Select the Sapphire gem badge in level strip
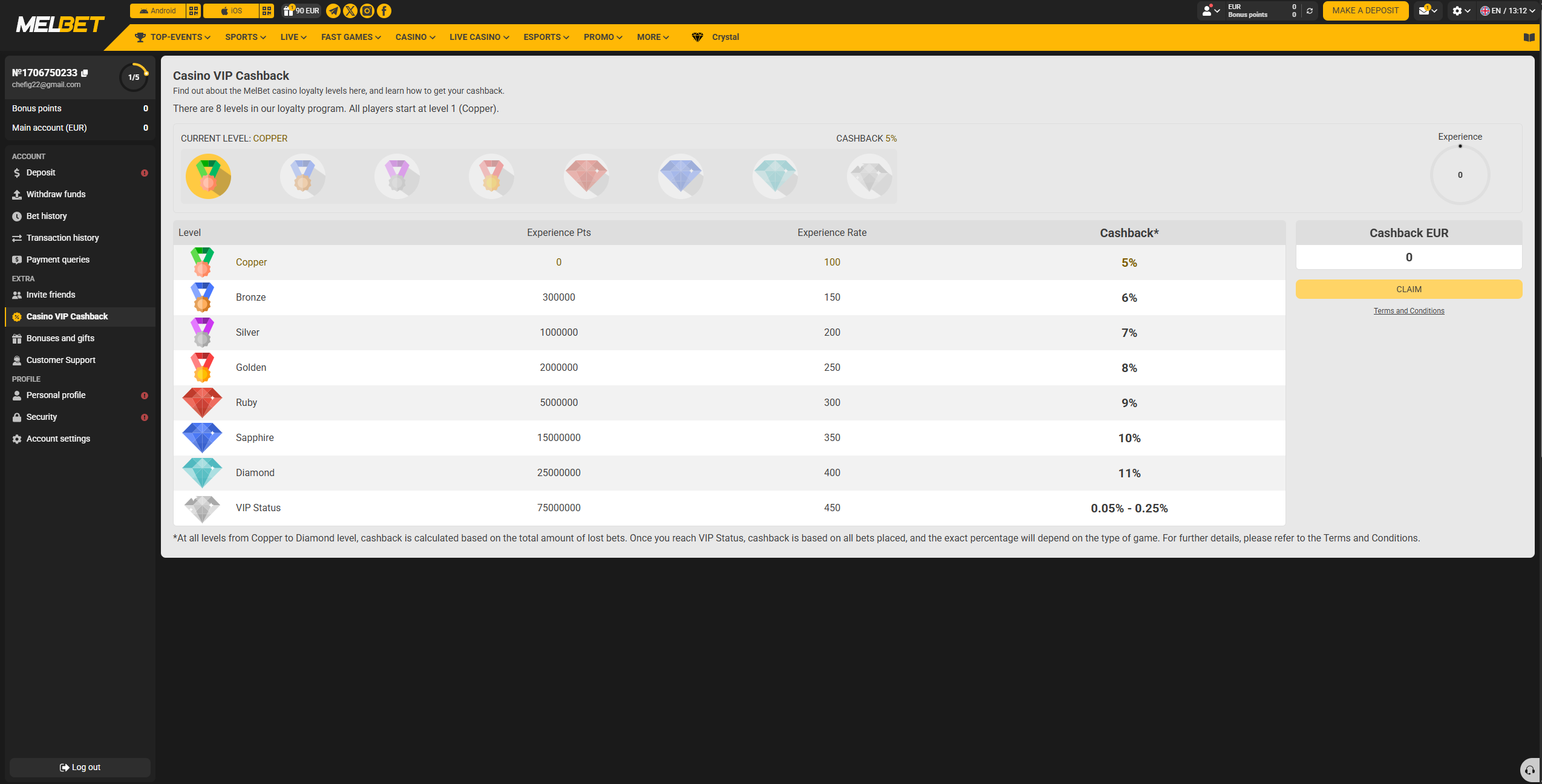 tap(681, 176)
